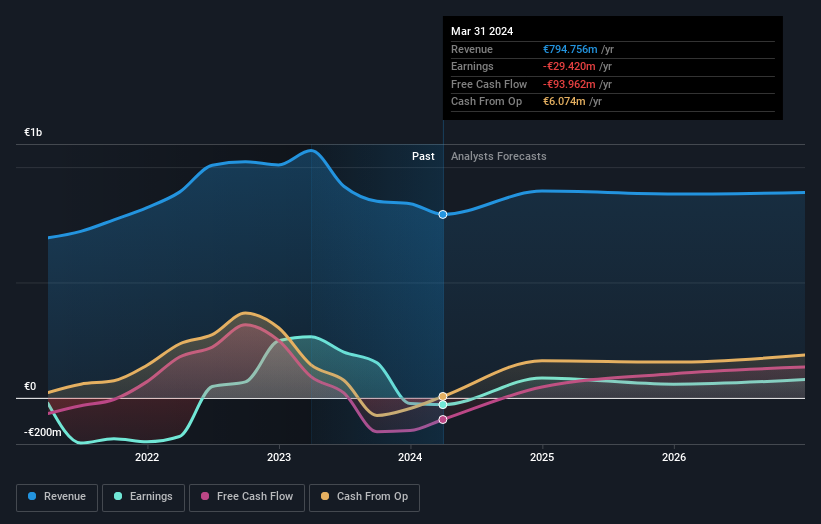The width and height of the screenshot is (821, 524).
Task: Click the -€200m y-axis label
Action: (x=42, y=432)
